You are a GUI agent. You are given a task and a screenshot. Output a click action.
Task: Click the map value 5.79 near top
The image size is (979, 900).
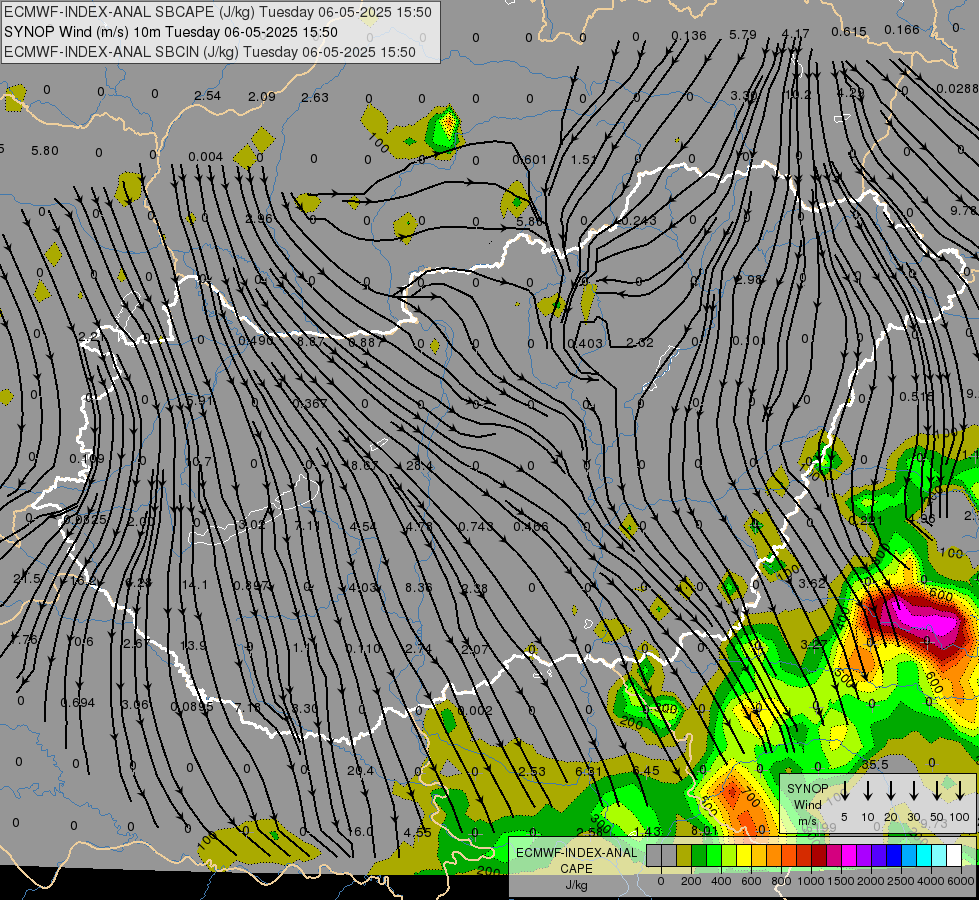[743, 34]
